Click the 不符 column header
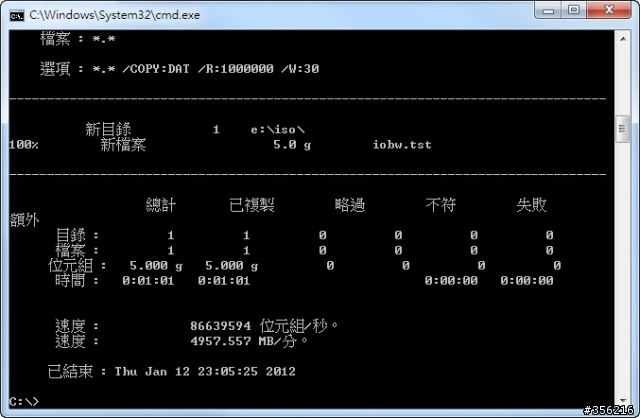 pyautogui.click(x=441, y=205)
